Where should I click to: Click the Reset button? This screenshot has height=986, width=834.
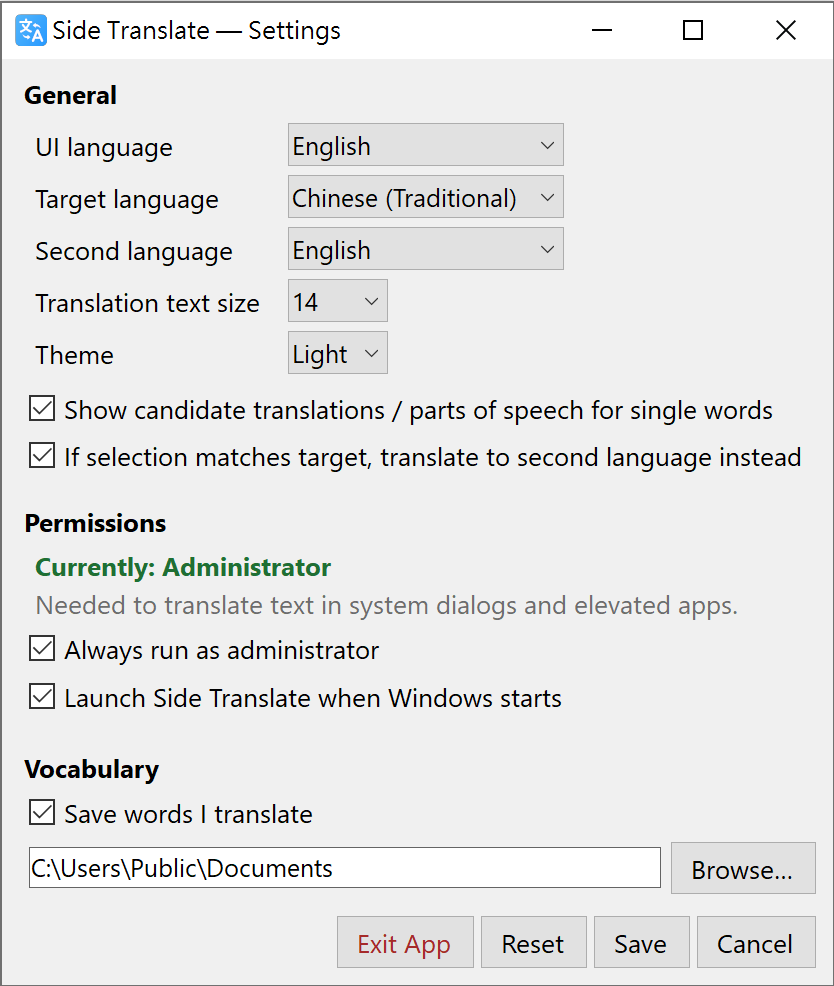[x=533, y=942]
